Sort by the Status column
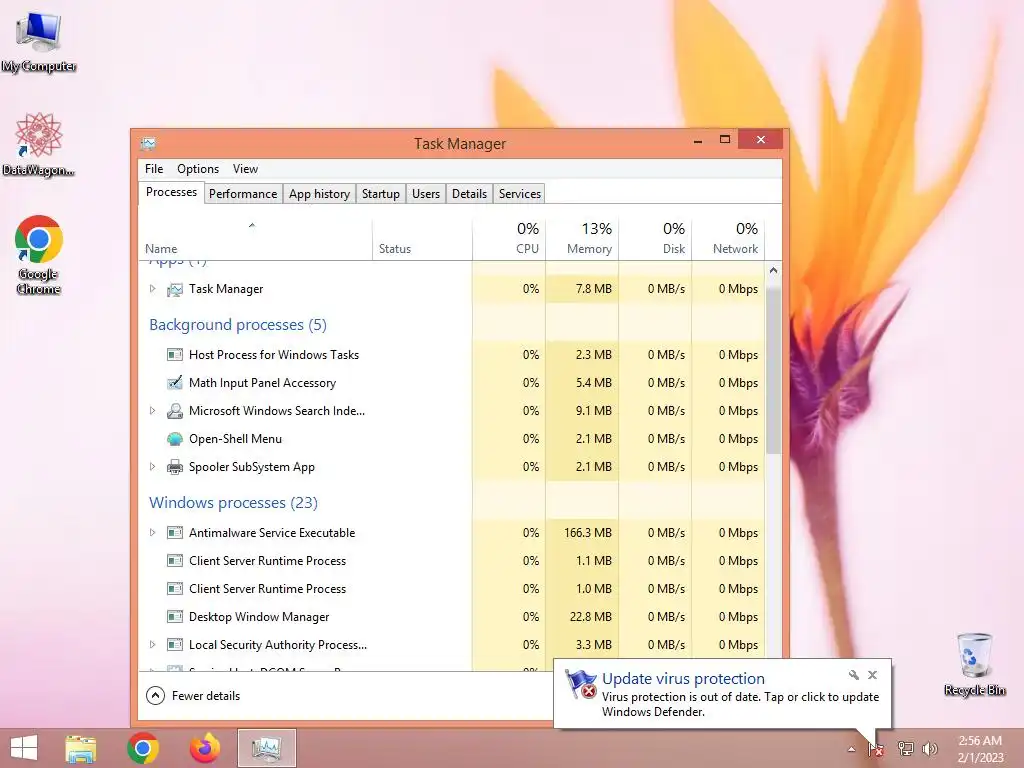 (x=423, y=240)
